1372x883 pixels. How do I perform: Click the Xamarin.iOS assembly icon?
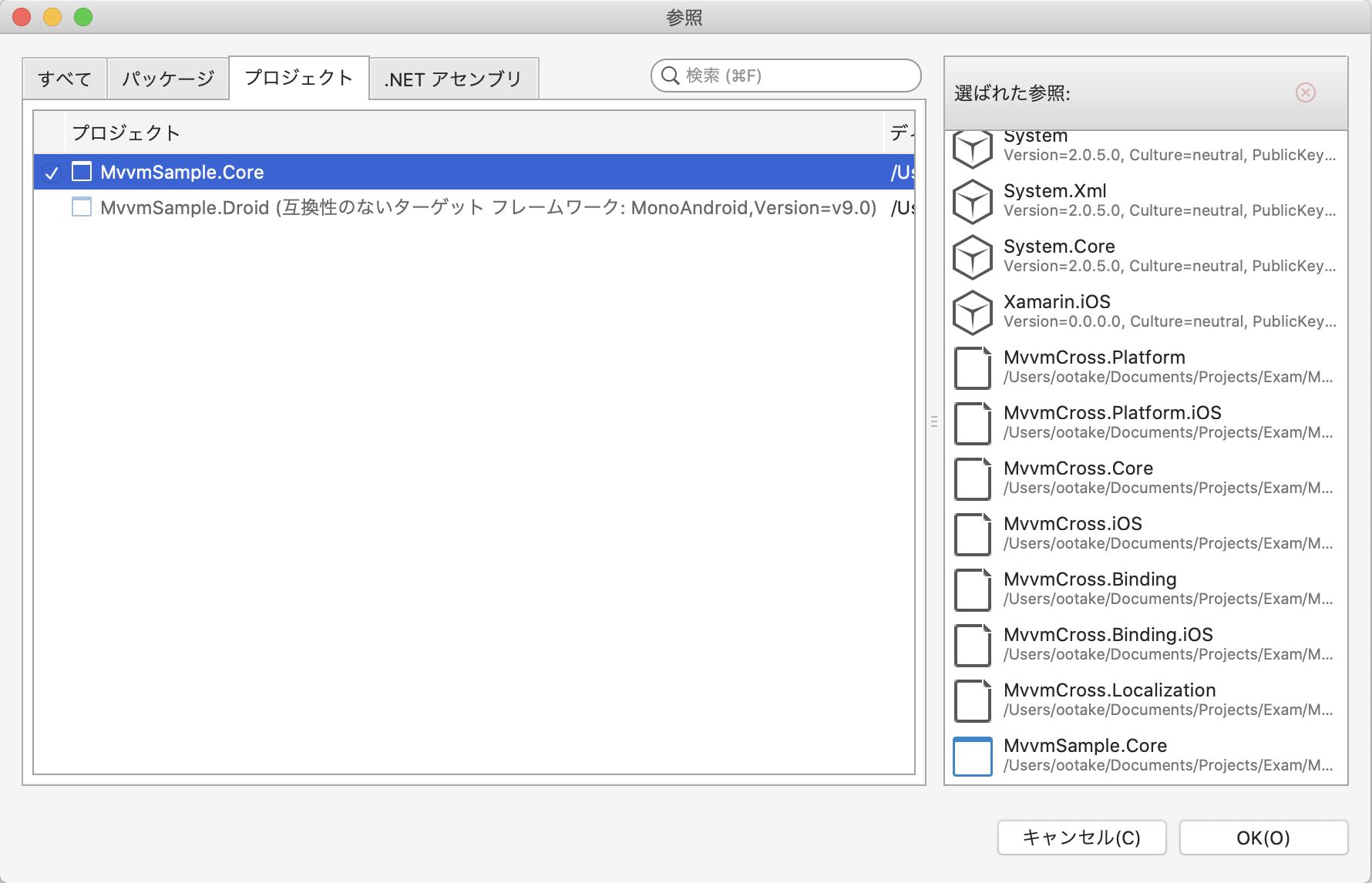[x=972, y=312]
